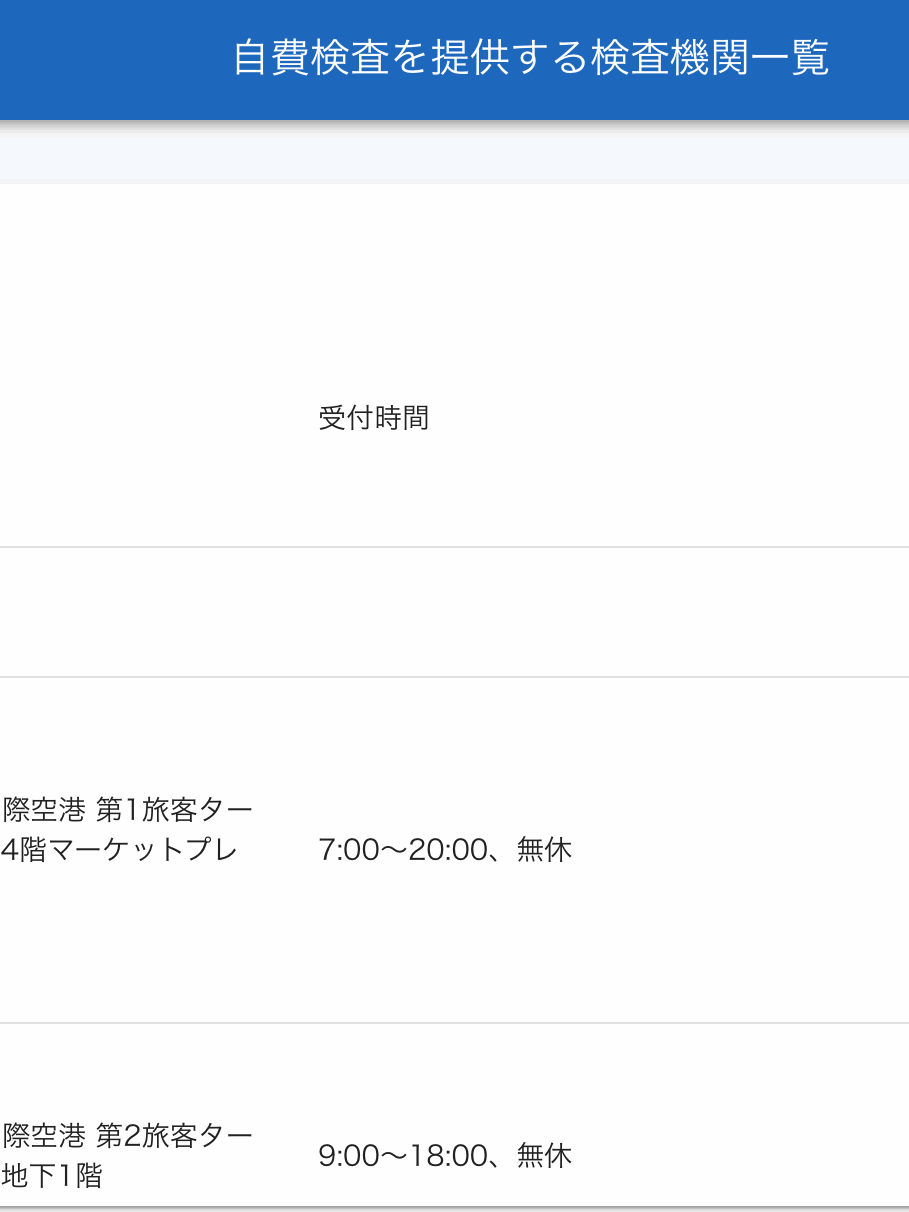909x1212 pixels.
Task: Click the 4階マーケットプレ text line
Action: click(118, 850)
